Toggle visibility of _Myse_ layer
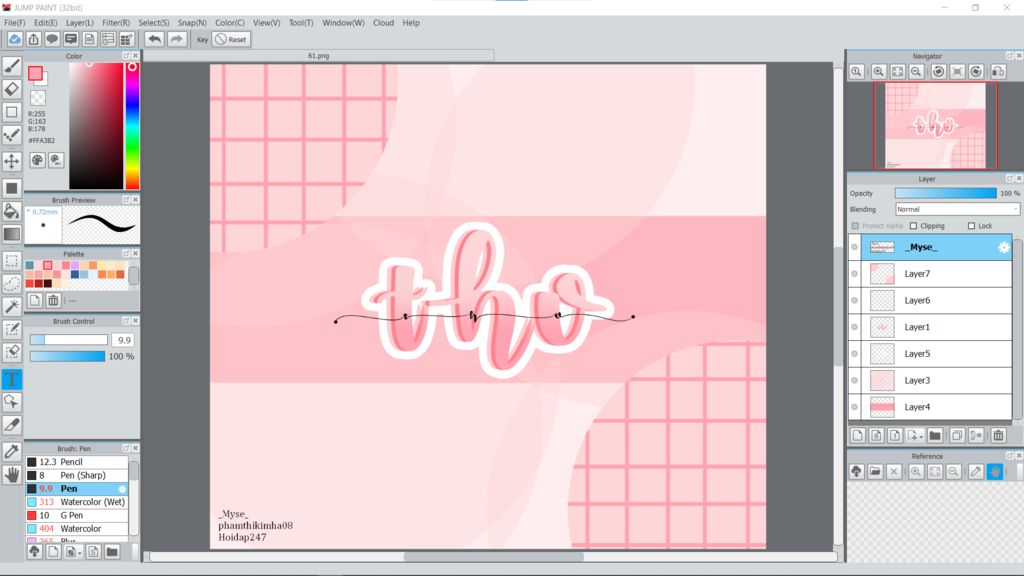The width and height of the screenshot is (1024, 576). click(854, 247)
